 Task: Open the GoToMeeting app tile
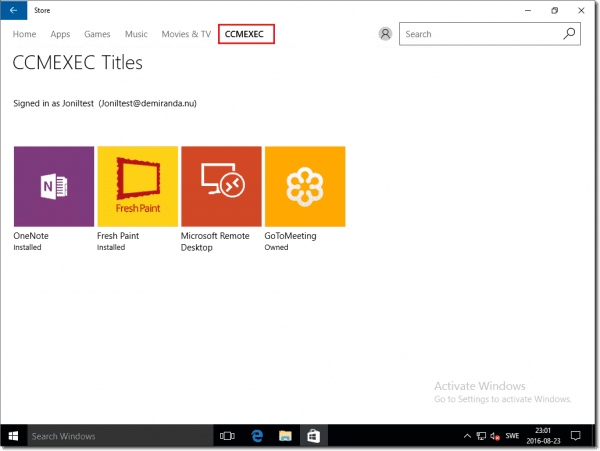[x=305, y=186]
